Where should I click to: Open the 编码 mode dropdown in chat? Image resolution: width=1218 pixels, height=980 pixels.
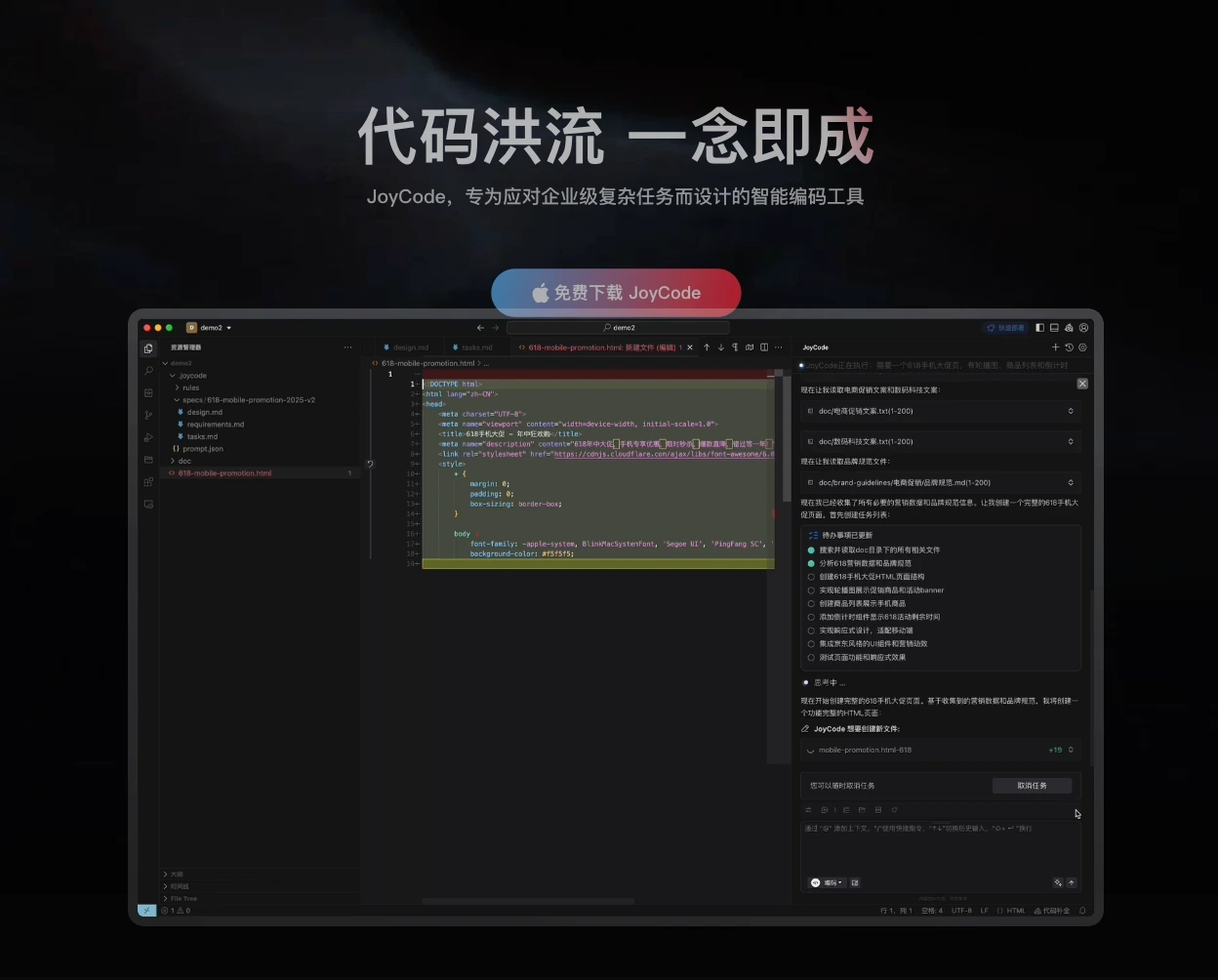coord(827,882)
